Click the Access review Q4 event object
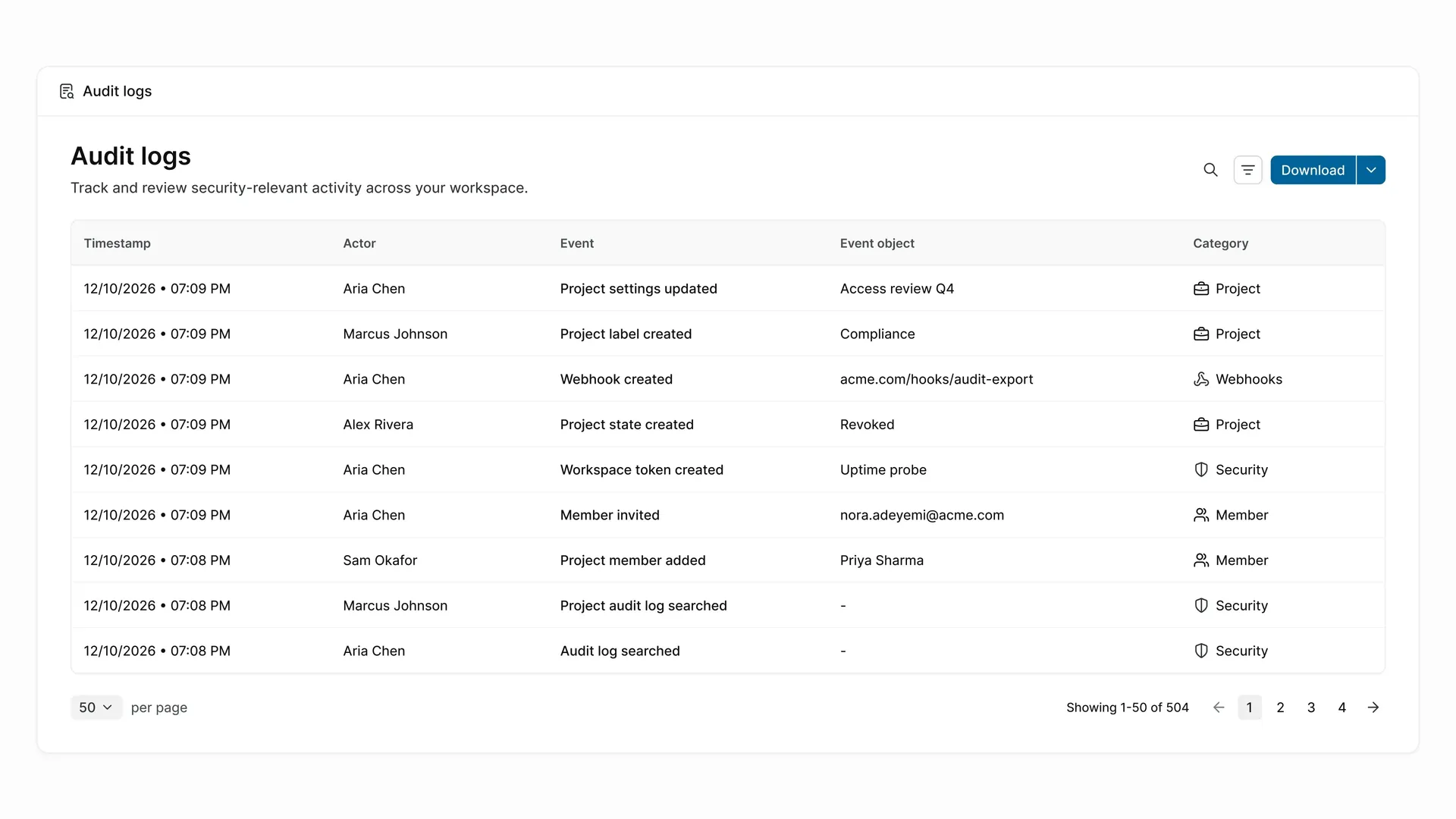The height and width of the screenshot is (819, 1456). 897,289
